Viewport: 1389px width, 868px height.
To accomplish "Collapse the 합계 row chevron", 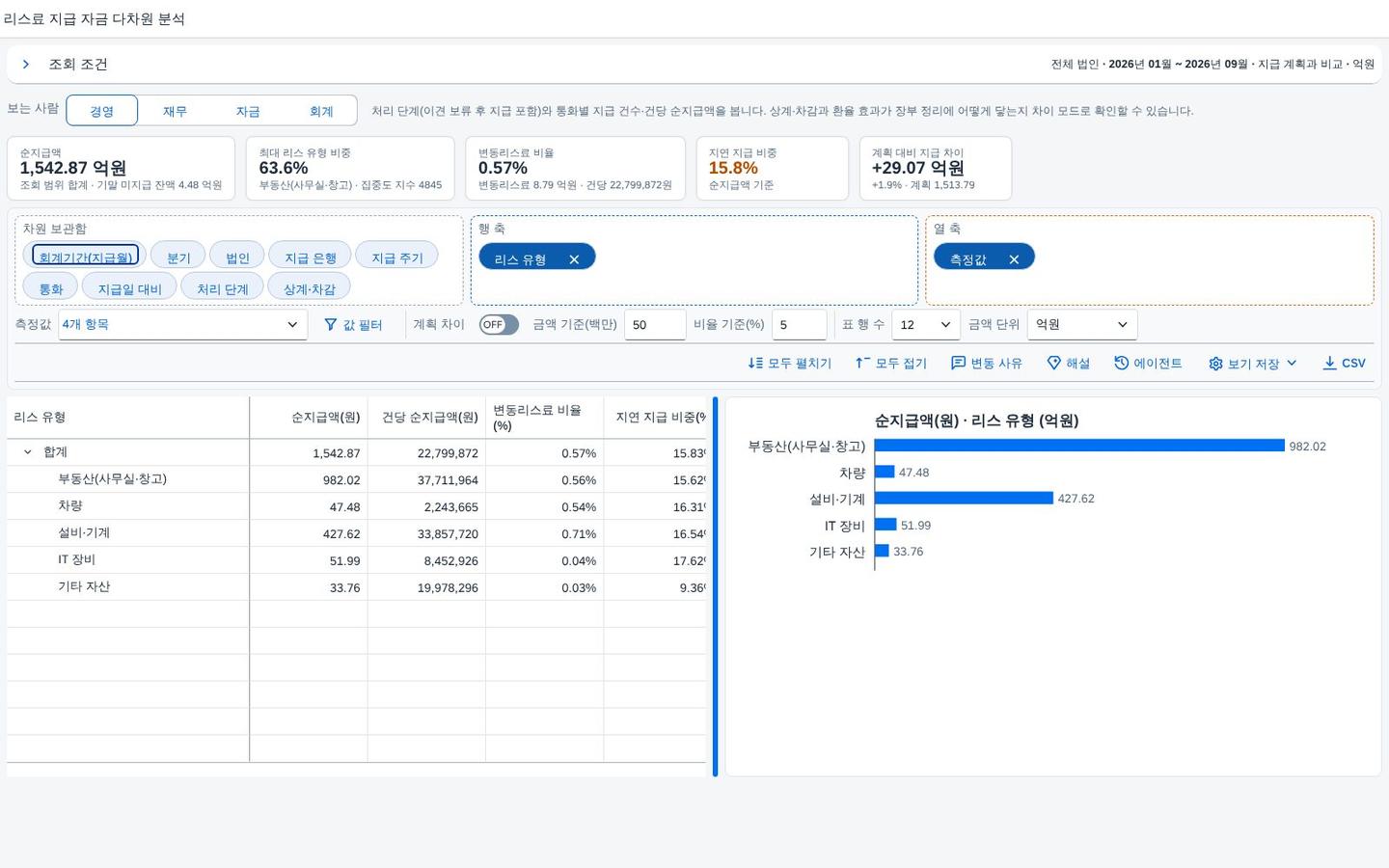I will point(27,452).
